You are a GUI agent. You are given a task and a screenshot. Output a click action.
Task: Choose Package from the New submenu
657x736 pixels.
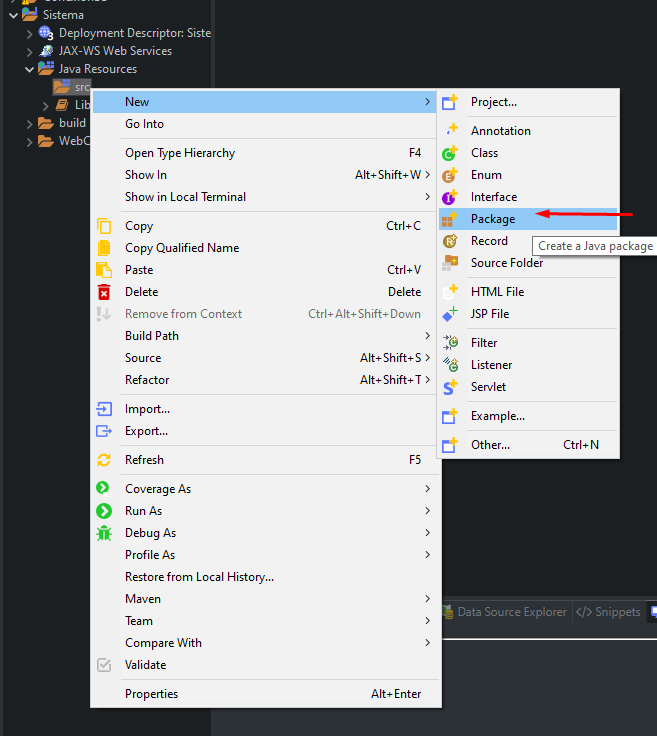[493, 219]
